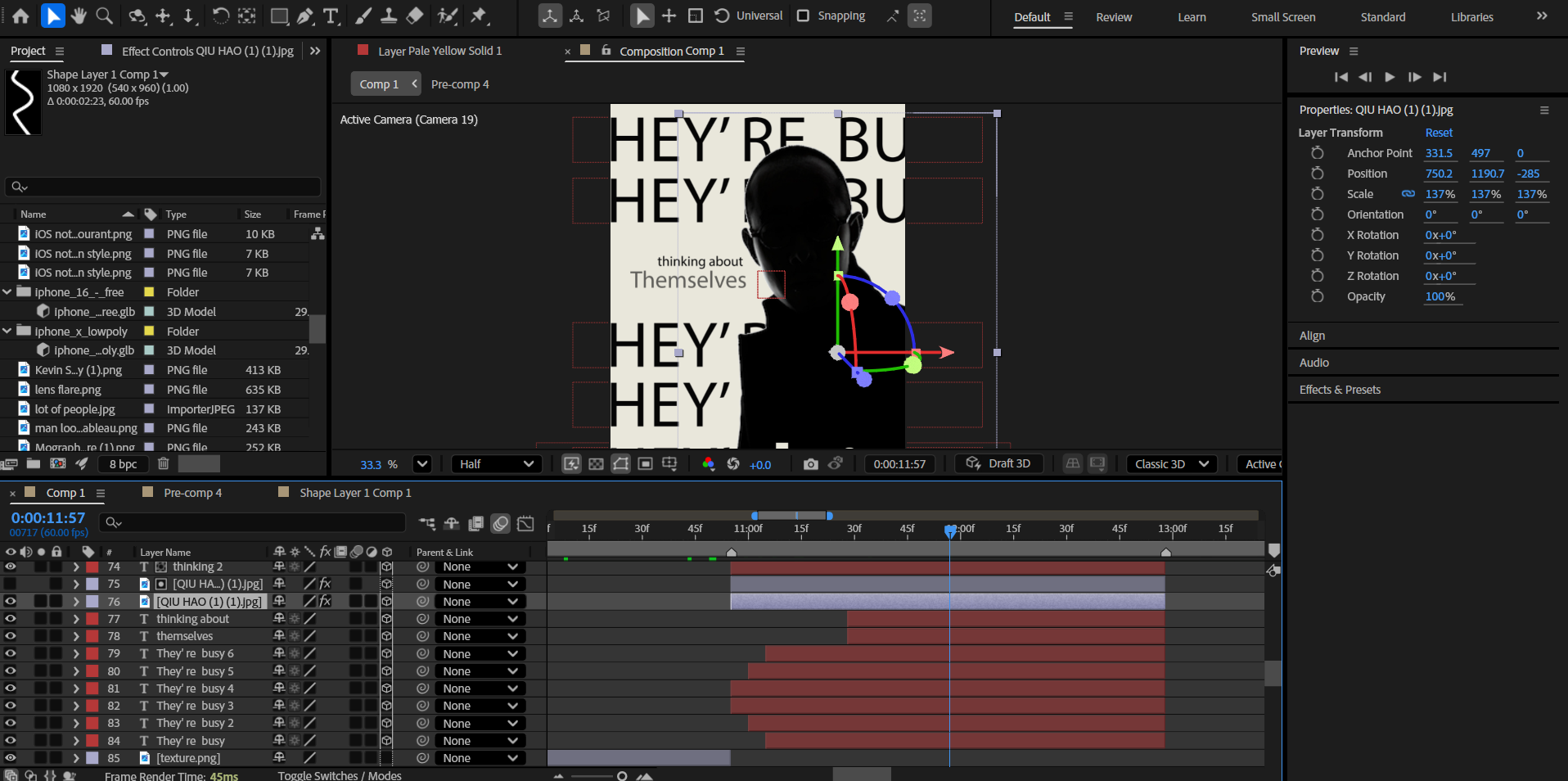The image size is (1568, 781).
Task: Click the timeline zoom slider handle
Action: tap(622, 776)
